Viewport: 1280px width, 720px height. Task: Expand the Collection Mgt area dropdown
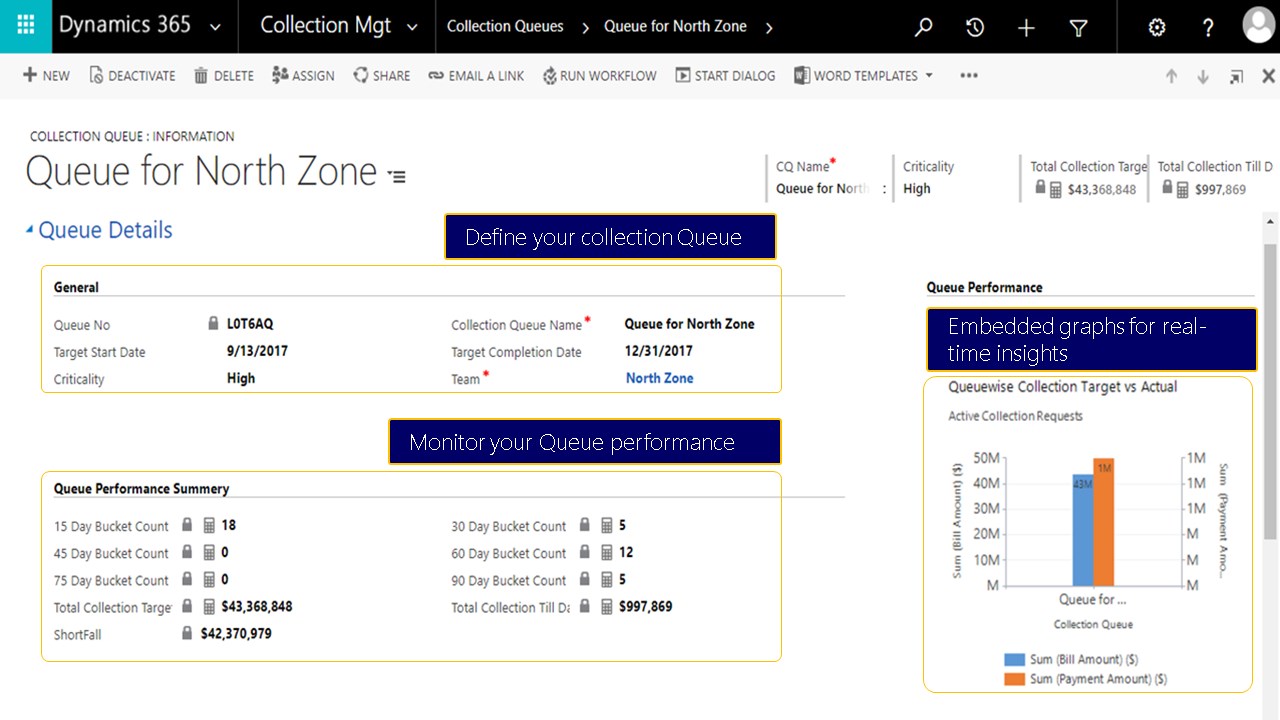415,27
